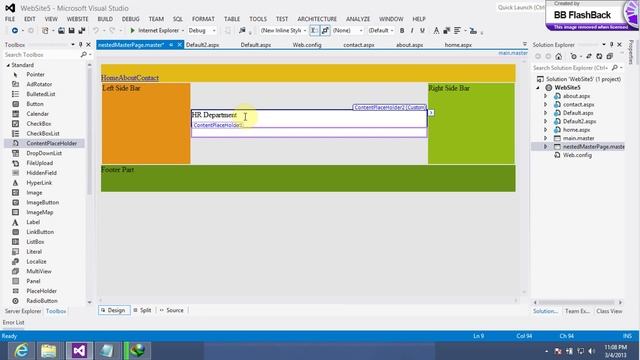Expand the main.master node
Screen dimensions: 640x360
pyautogui.click(x=545, y=138)
